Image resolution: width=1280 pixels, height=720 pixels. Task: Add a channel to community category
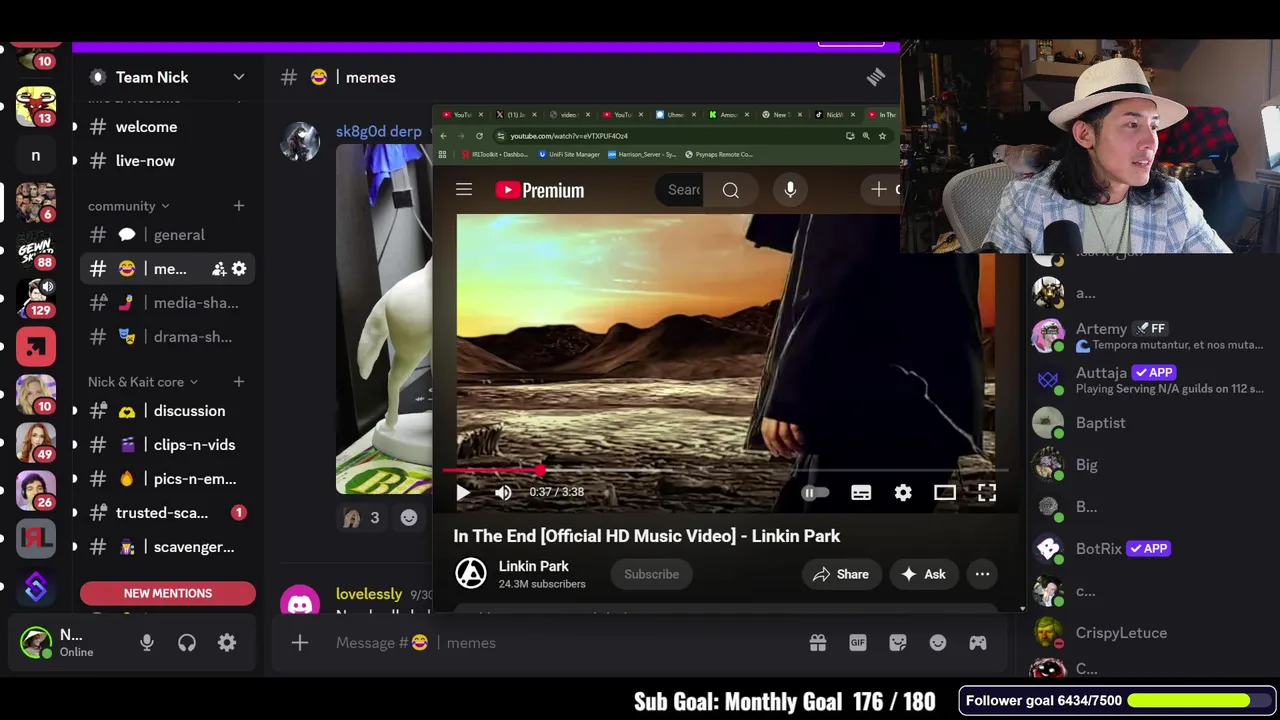click(x=239, y=206)
